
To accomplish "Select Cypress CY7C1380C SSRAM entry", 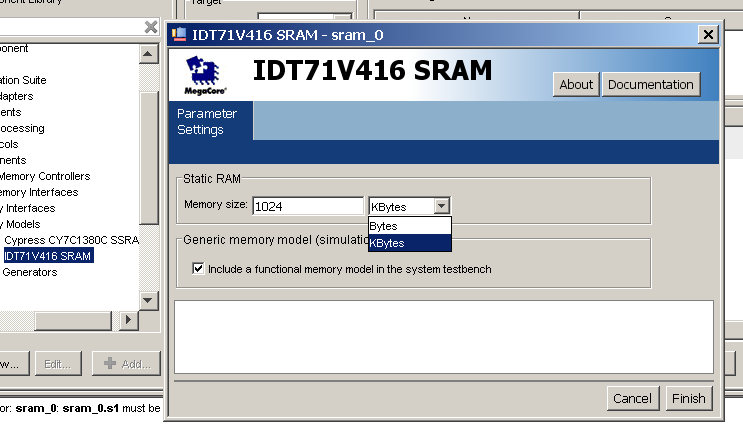I will pyautogui.click(x=71, y=240).
